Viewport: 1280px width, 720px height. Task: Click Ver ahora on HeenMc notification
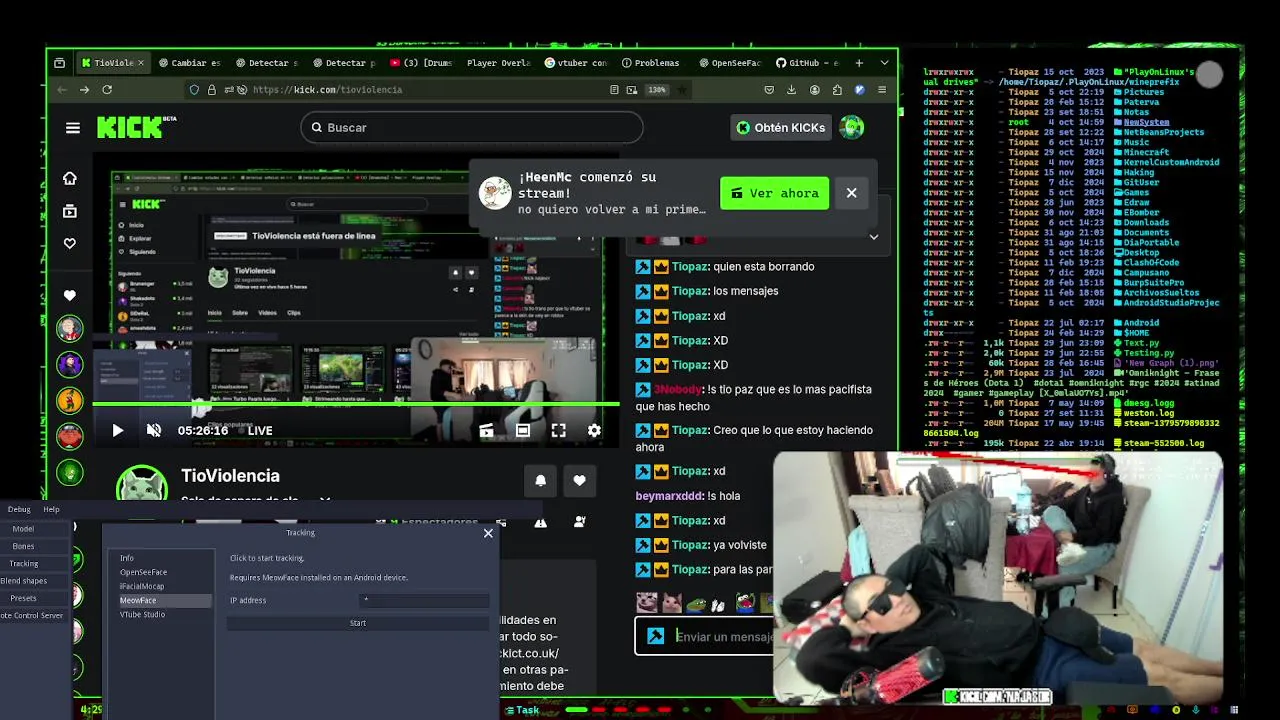click(x=774, y=193)
